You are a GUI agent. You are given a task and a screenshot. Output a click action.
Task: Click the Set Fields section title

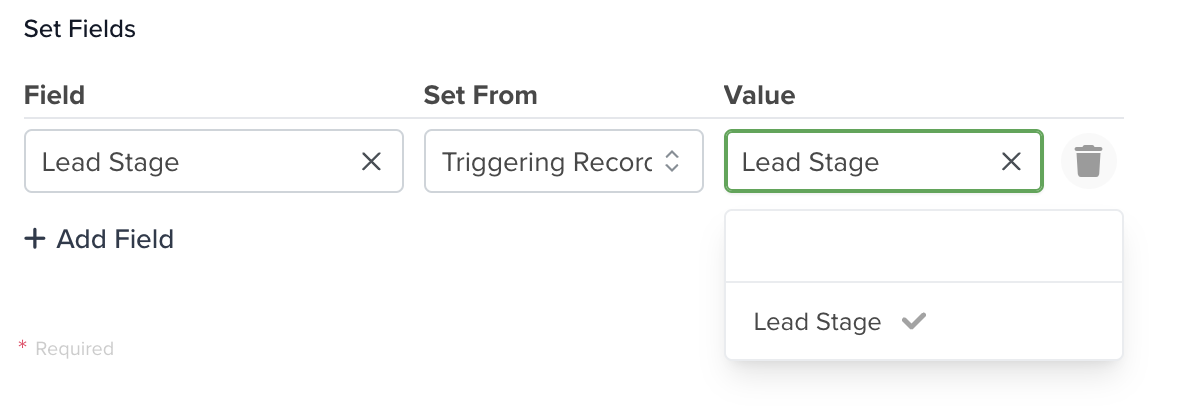(80, 30)
